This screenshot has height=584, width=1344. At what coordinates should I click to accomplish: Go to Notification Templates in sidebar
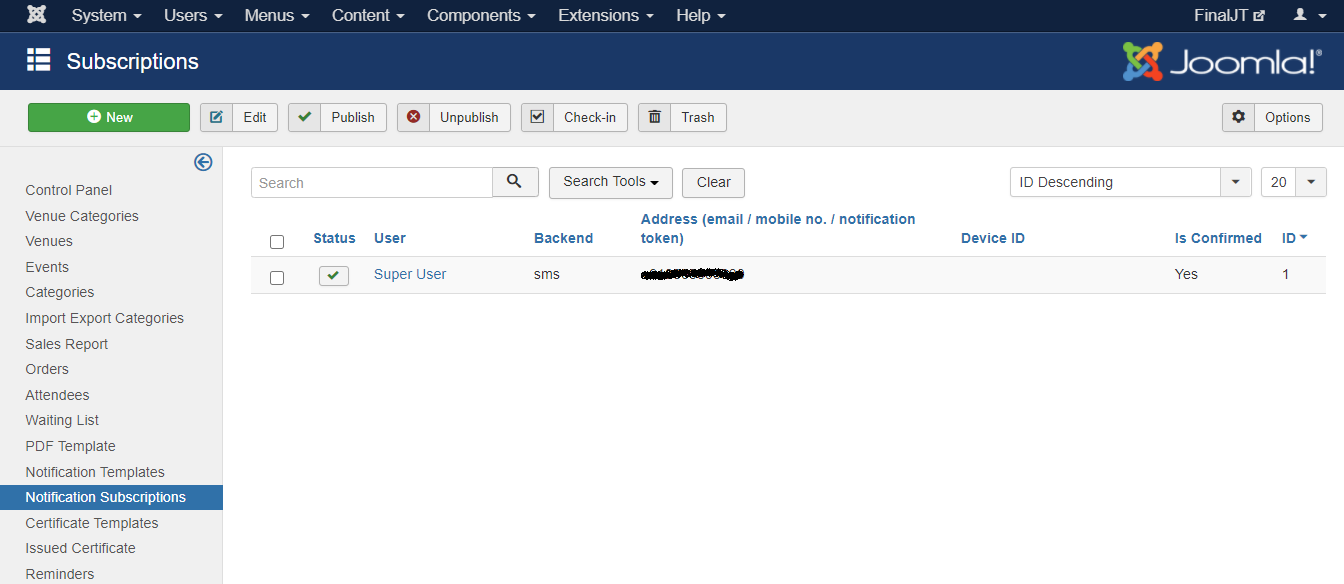[95, 472]
